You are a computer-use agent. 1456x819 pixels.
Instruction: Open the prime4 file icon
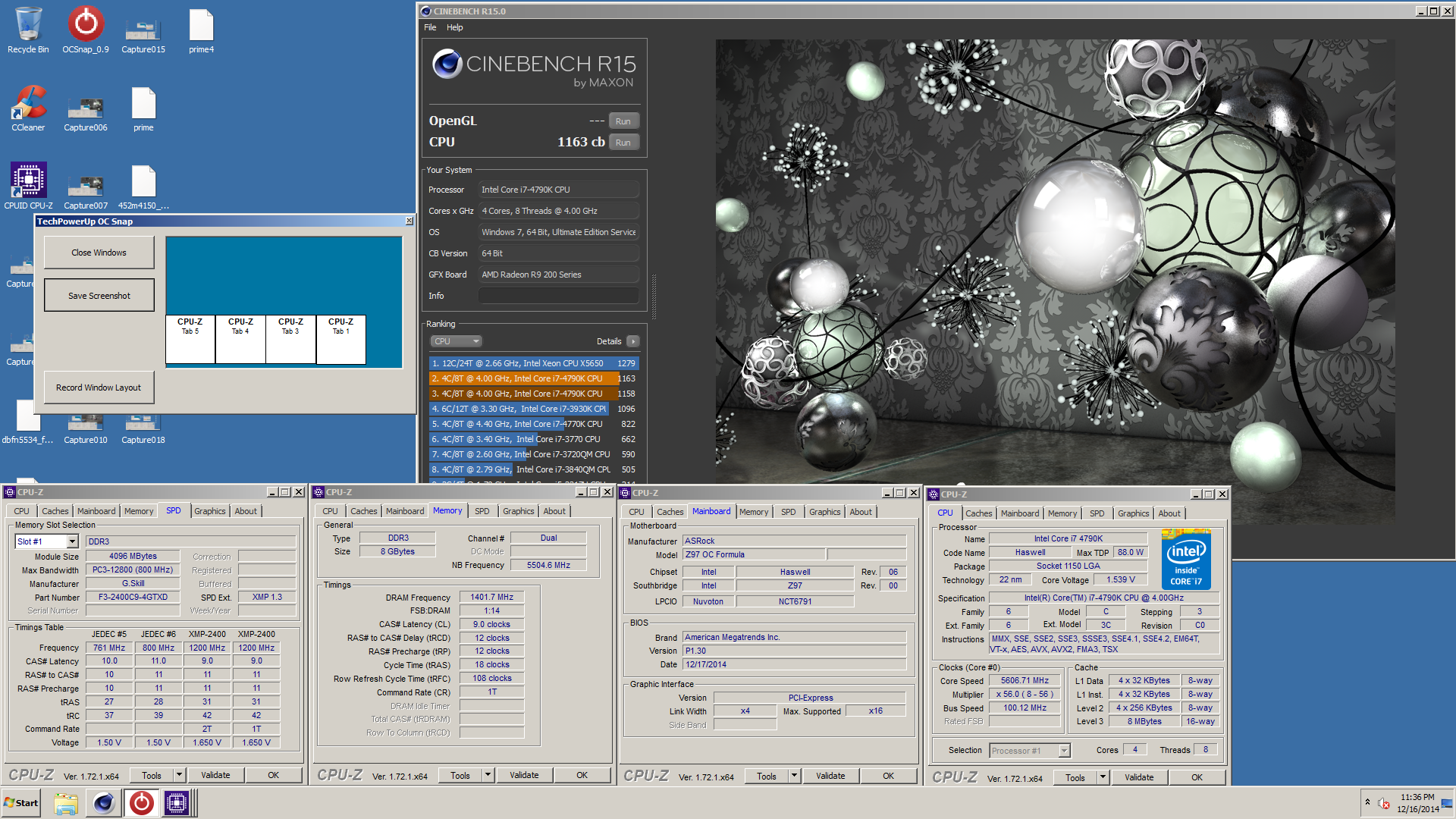[x=201, y=30]
